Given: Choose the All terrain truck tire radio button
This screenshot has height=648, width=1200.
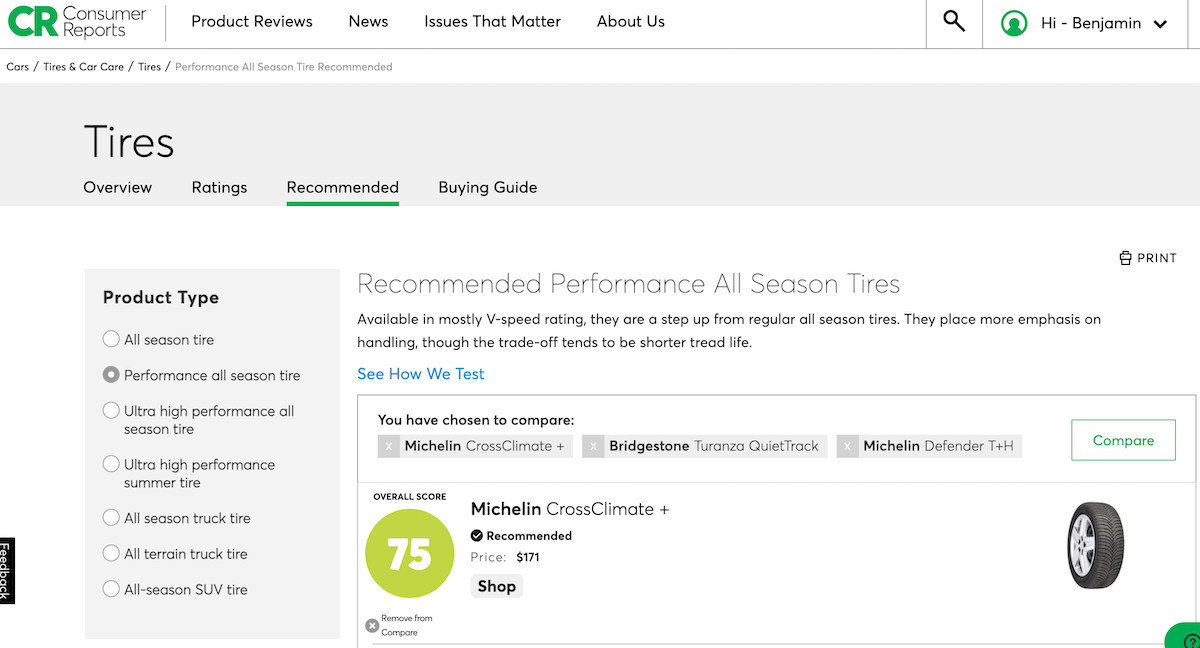Looking at the screenshot, I should click(111, 553).
